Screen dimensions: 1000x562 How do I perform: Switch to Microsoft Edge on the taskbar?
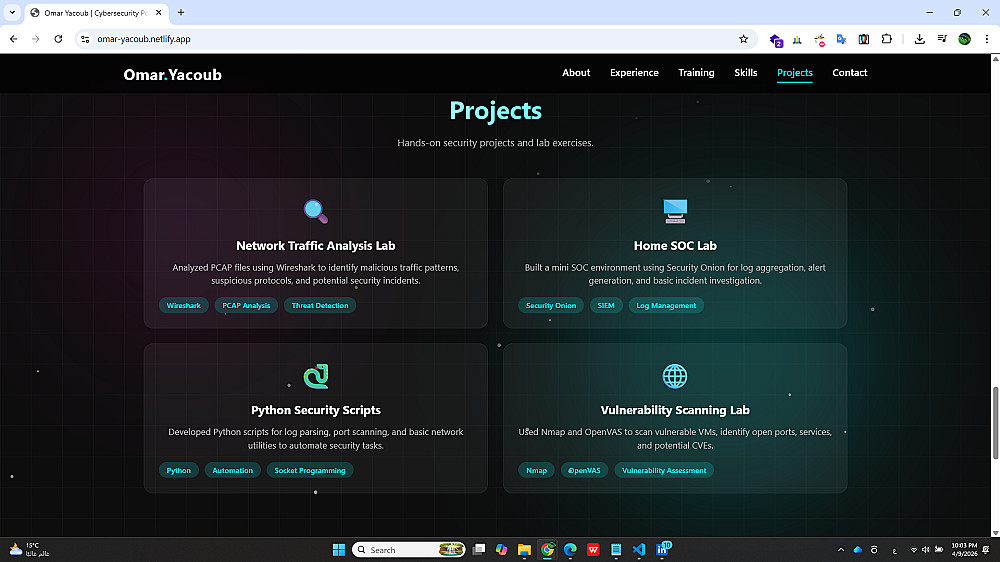click(570, 550)
